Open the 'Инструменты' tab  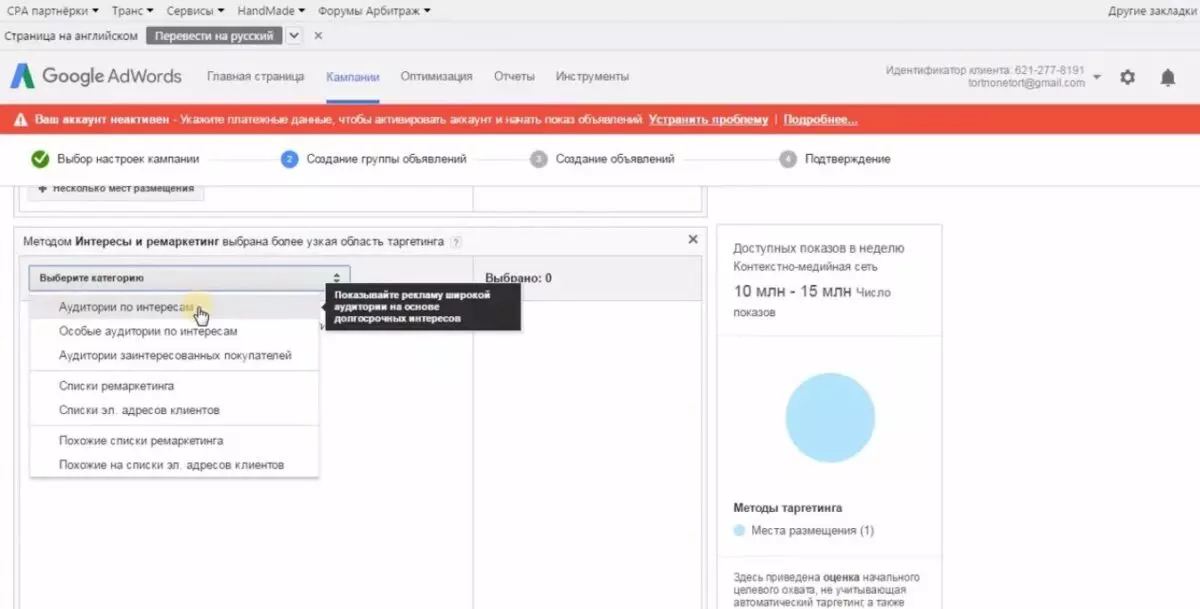pos(592,77)
